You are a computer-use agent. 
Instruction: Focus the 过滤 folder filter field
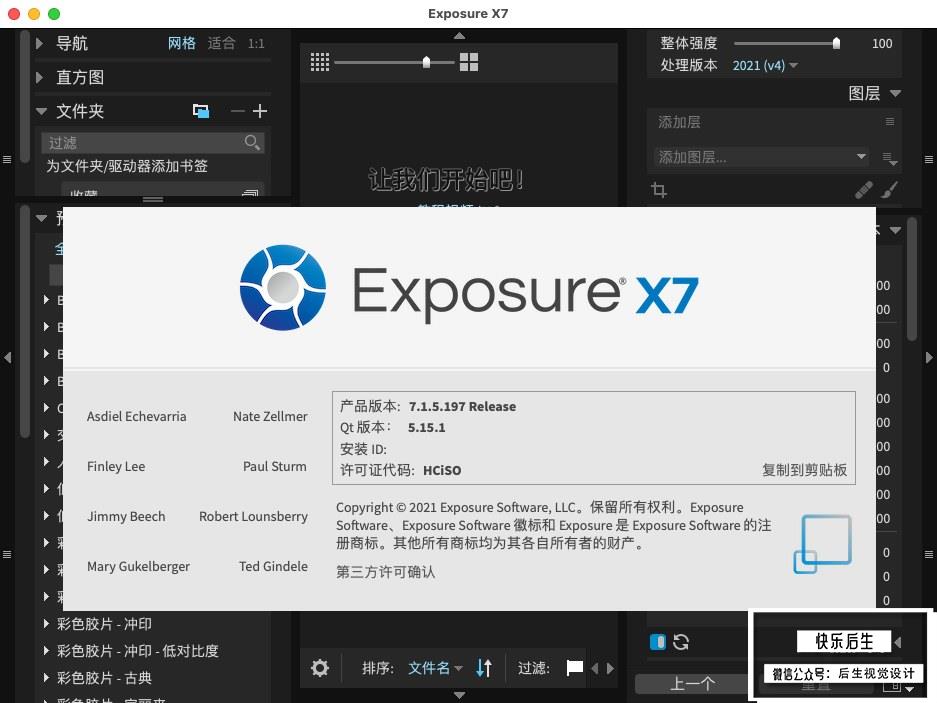pyautogui.click(x=152, y=142)
